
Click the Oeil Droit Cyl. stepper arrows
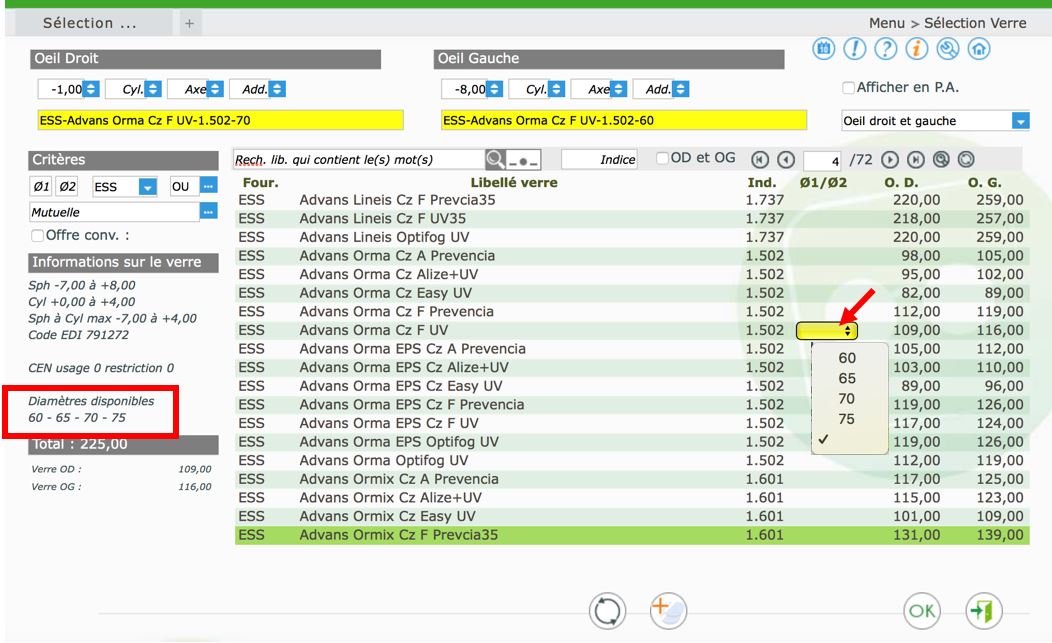pyautogui.click(x=153, y=89)
